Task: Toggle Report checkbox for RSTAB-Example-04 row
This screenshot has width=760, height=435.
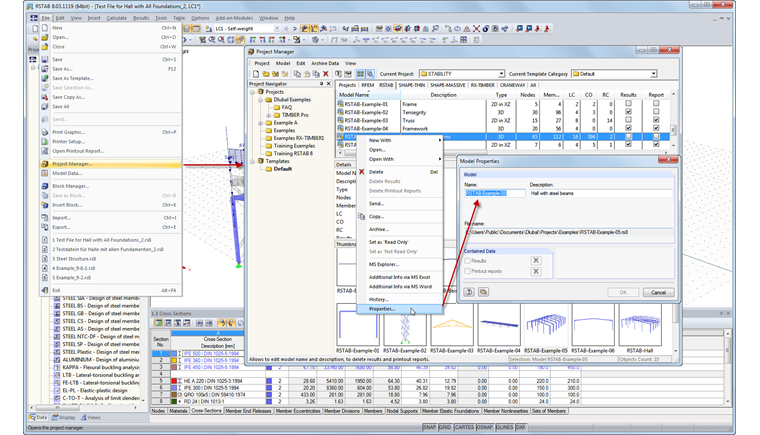Action: pyautogui.click(x=656, y=128)
